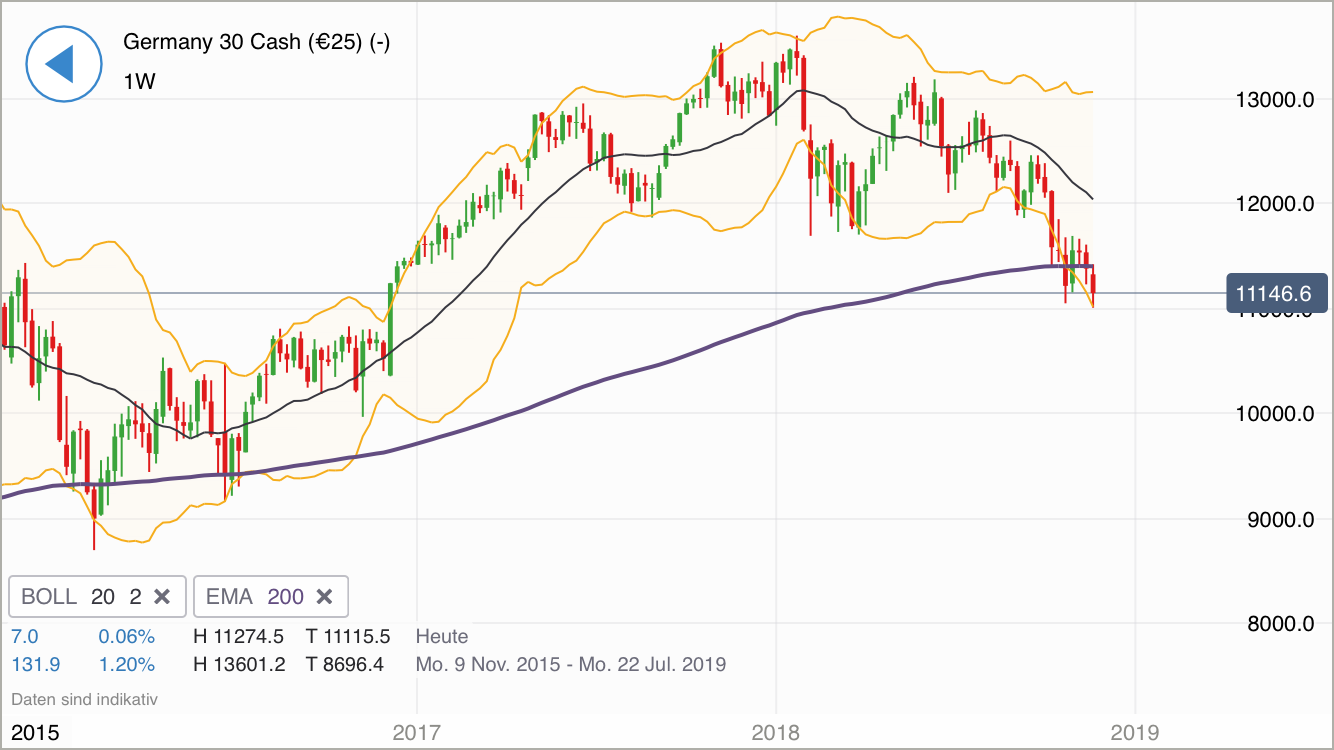This screenshot has height=750, width=1334.
Task: Click the 8000.0 price axis label
Action: click(x=1274, y=624)
